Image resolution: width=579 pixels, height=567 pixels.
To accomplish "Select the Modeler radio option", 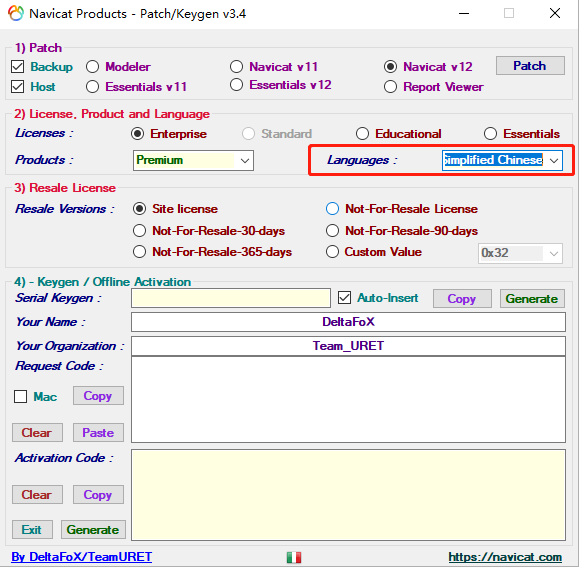I will [x=92, y=67].
